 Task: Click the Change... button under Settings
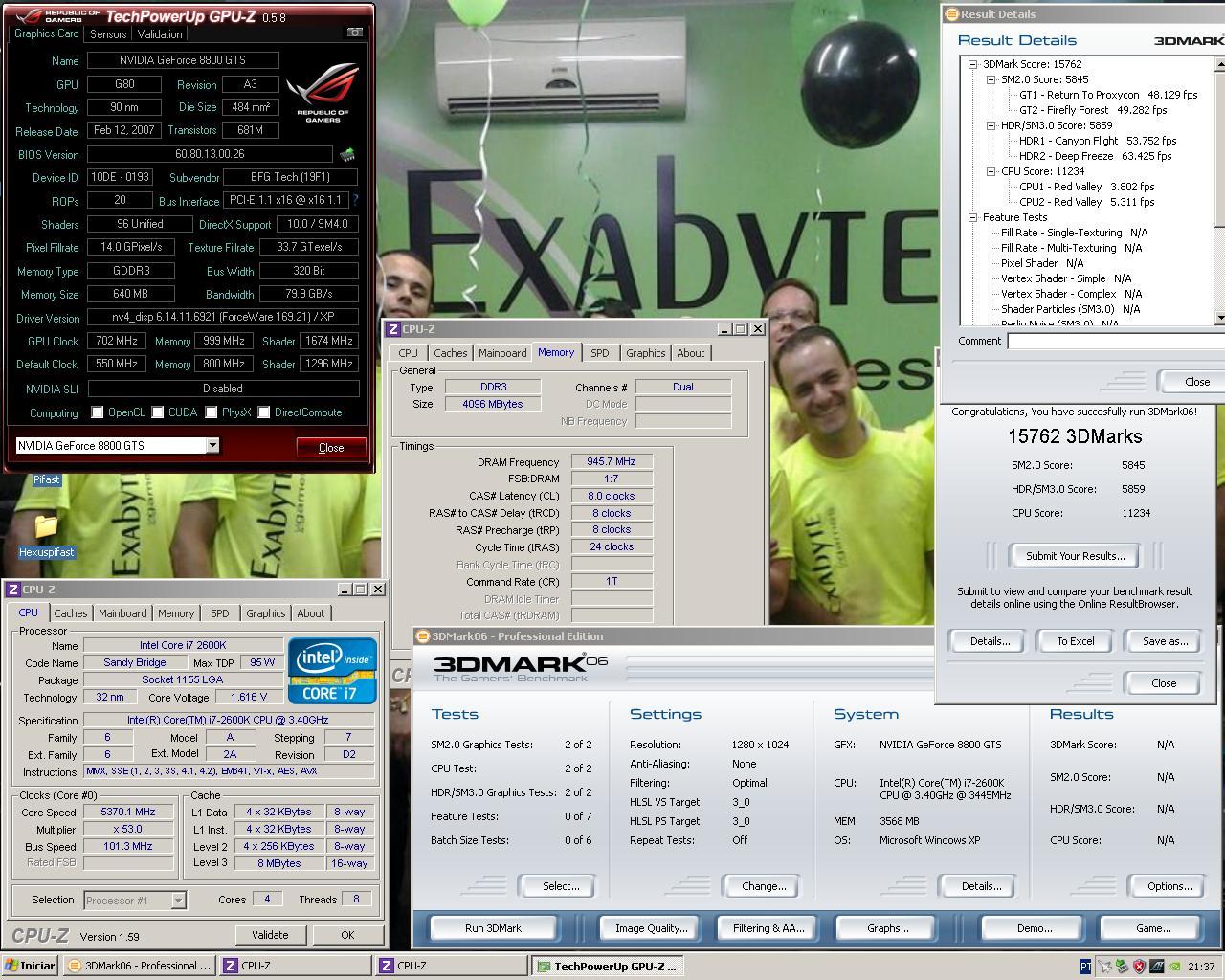764,886
